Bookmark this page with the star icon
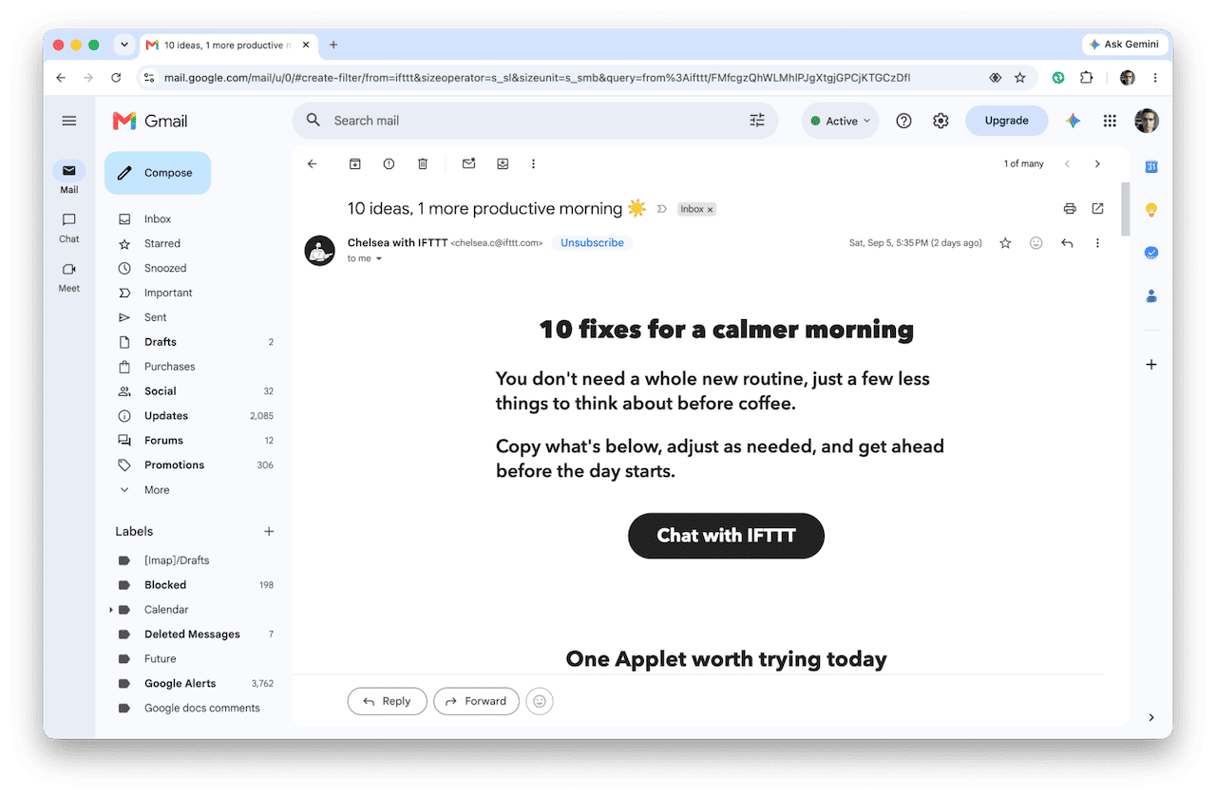This screenshot has height=796, width=1216. coord(1020,78)
